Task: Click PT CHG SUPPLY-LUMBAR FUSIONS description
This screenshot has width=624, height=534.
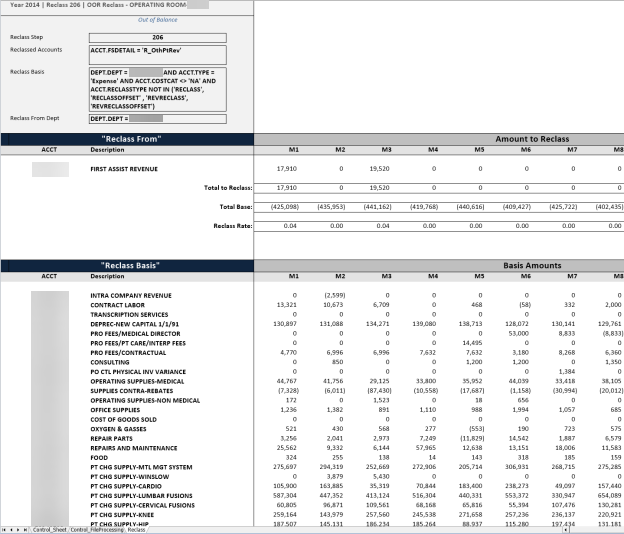Action: pyautogui.click(x=141, y=496)
